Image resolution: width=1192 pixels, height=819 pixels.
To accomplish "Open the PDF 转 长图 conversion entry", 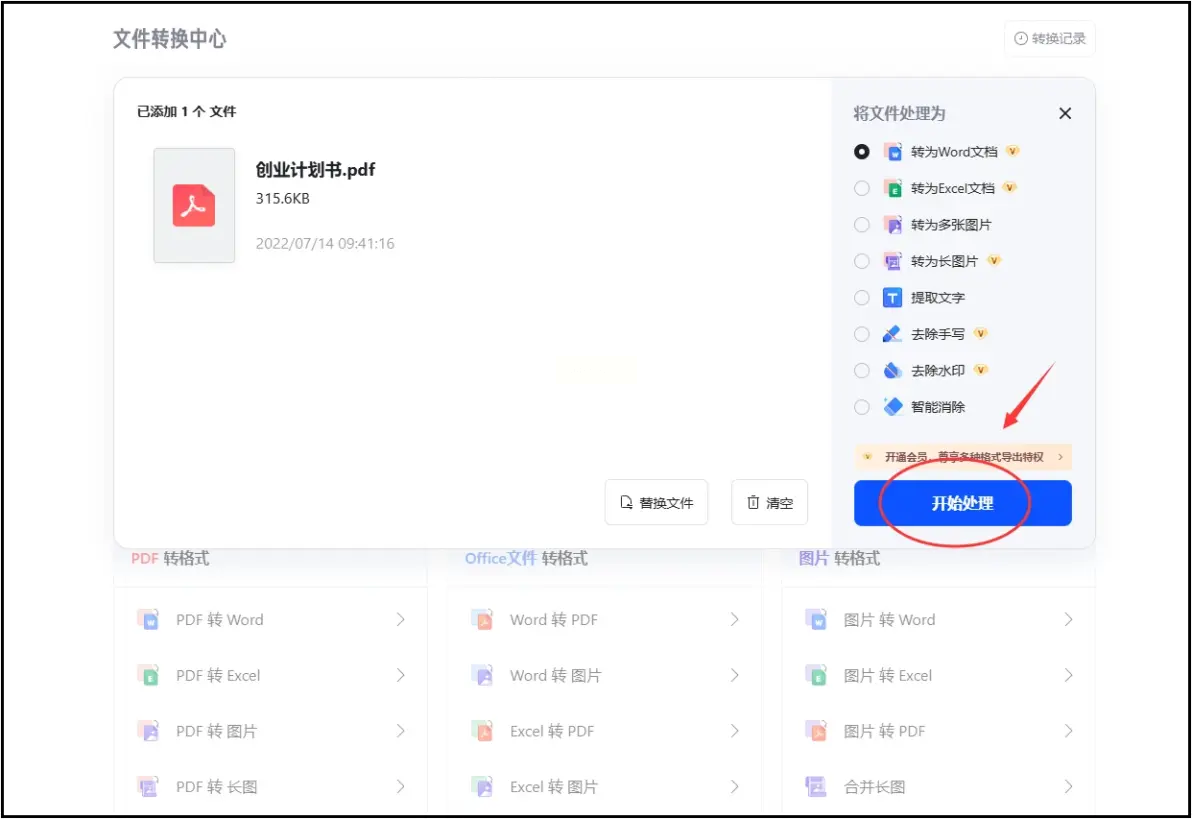I will pos(271,786).
